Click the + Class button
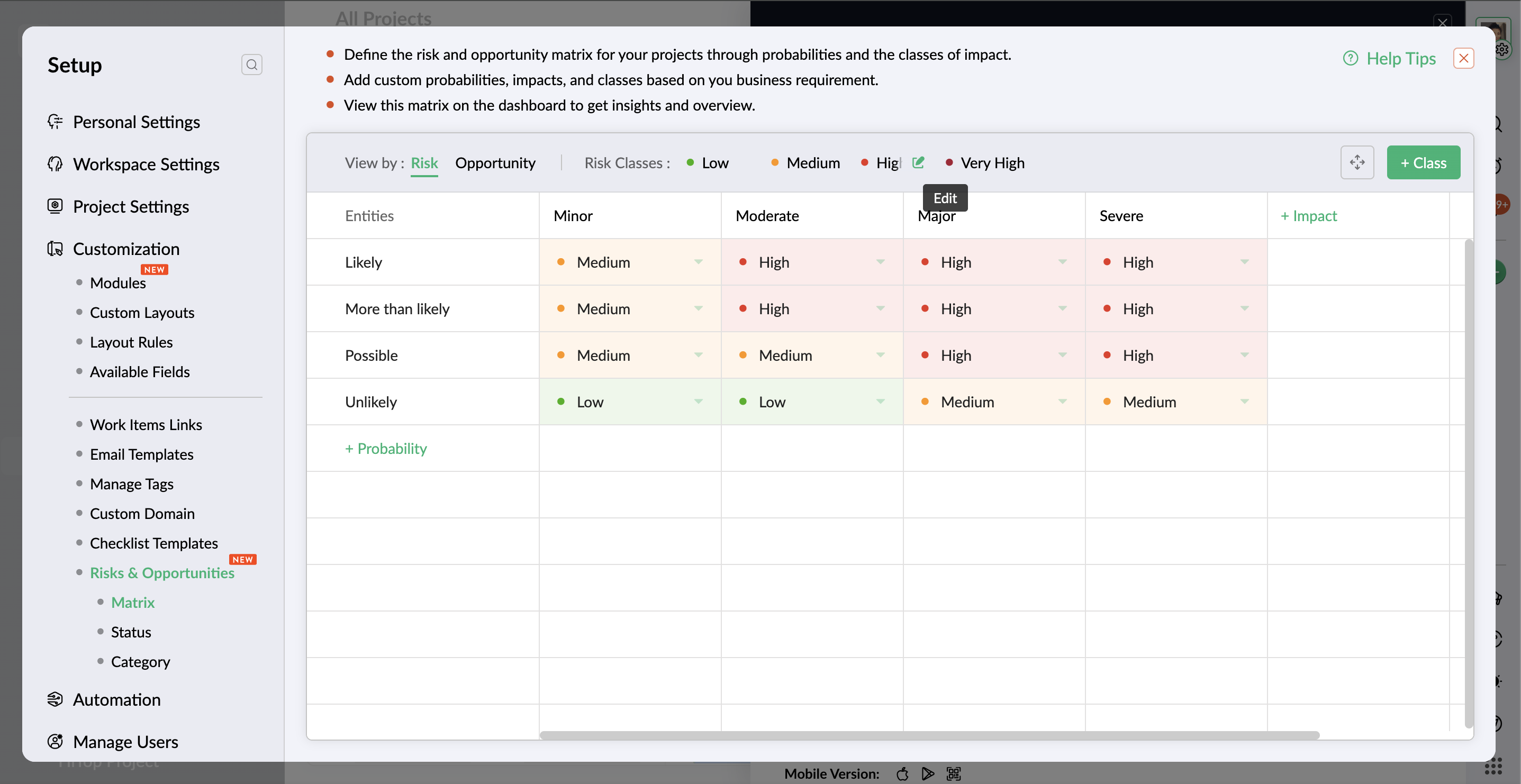The image size is (1521, 784). (x=1423, y=162)
